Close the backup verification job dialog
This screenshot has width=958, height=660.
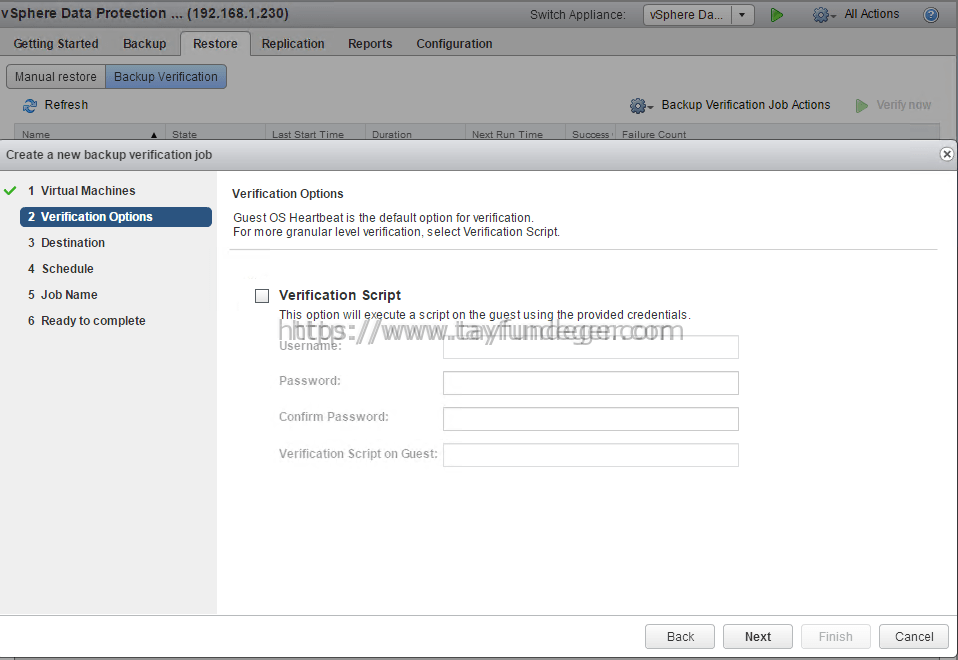[946, 154]
